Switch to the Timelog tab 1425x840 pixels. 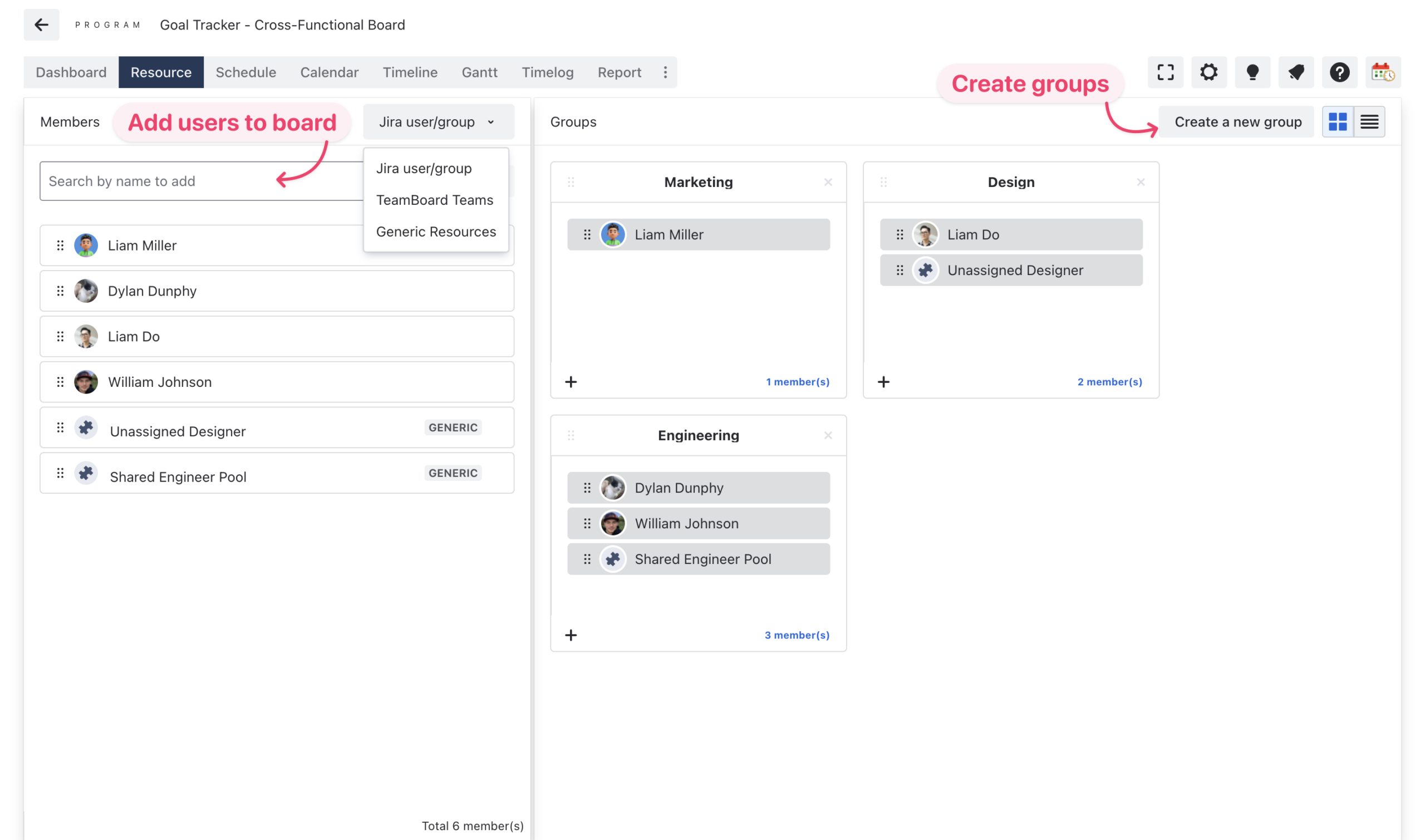(547, 72)
